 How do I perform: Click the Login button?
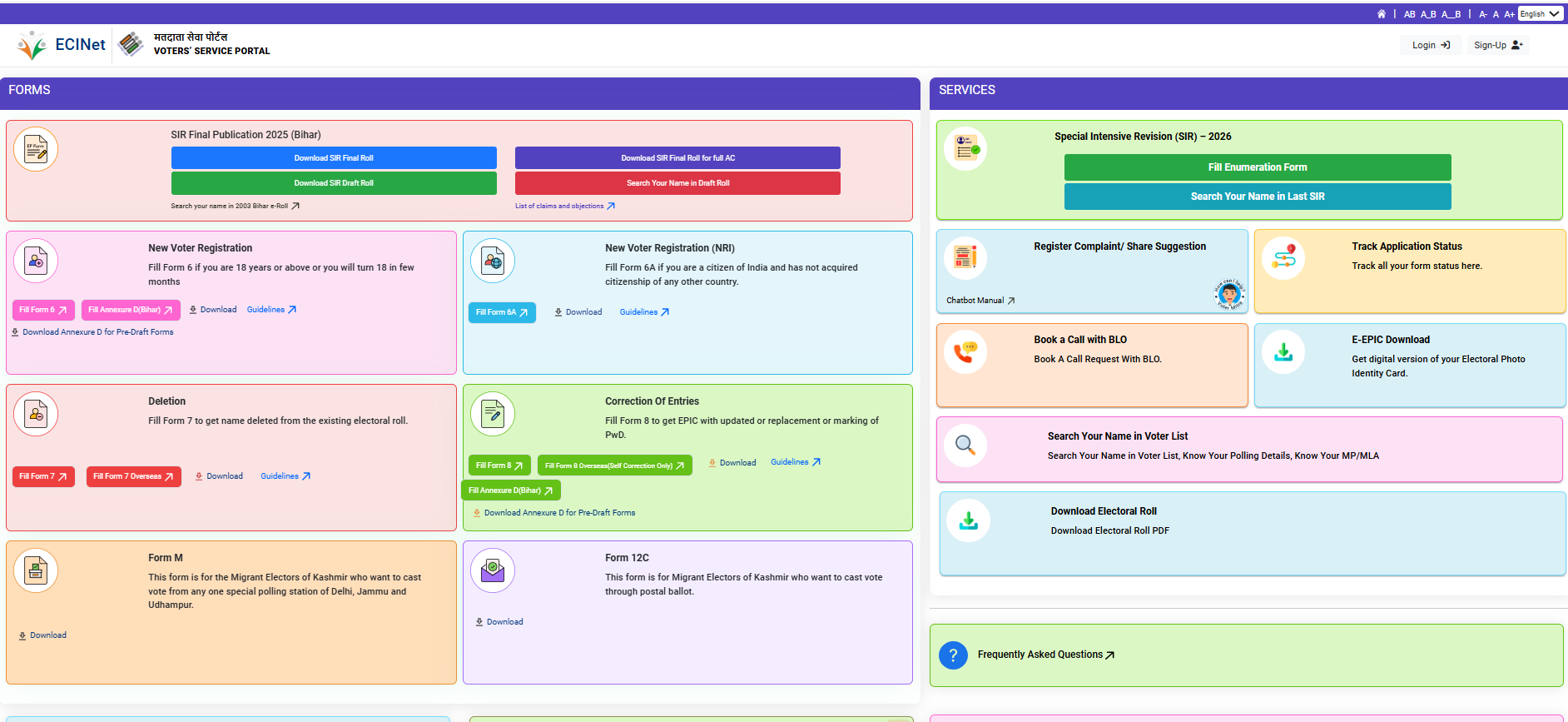pos(1431,45)
